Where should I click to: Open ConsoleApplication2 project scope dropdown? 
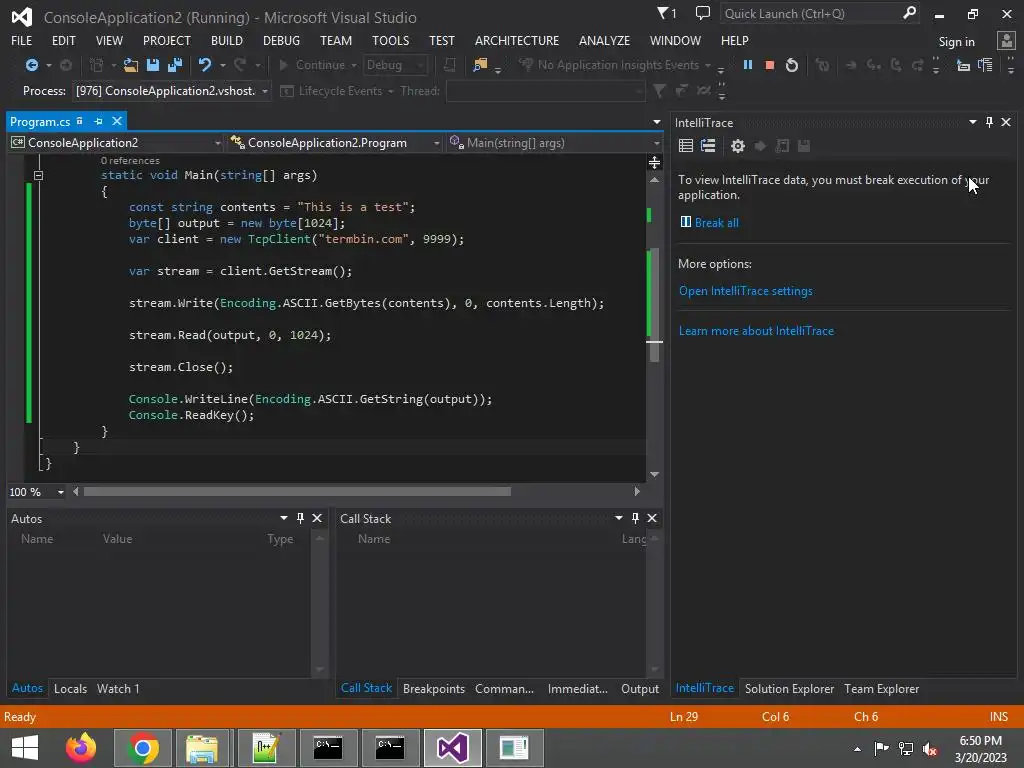pos(217,143)
